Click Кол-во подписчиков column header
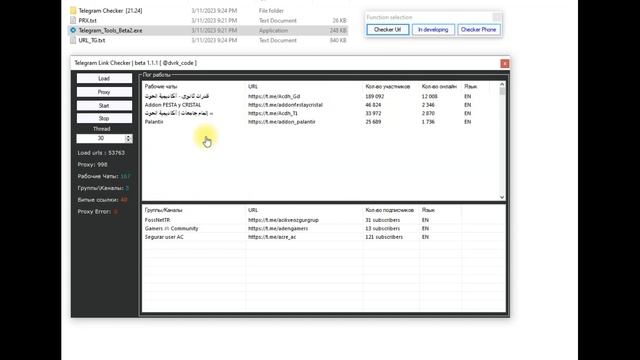640x360 pixels. 389,210
